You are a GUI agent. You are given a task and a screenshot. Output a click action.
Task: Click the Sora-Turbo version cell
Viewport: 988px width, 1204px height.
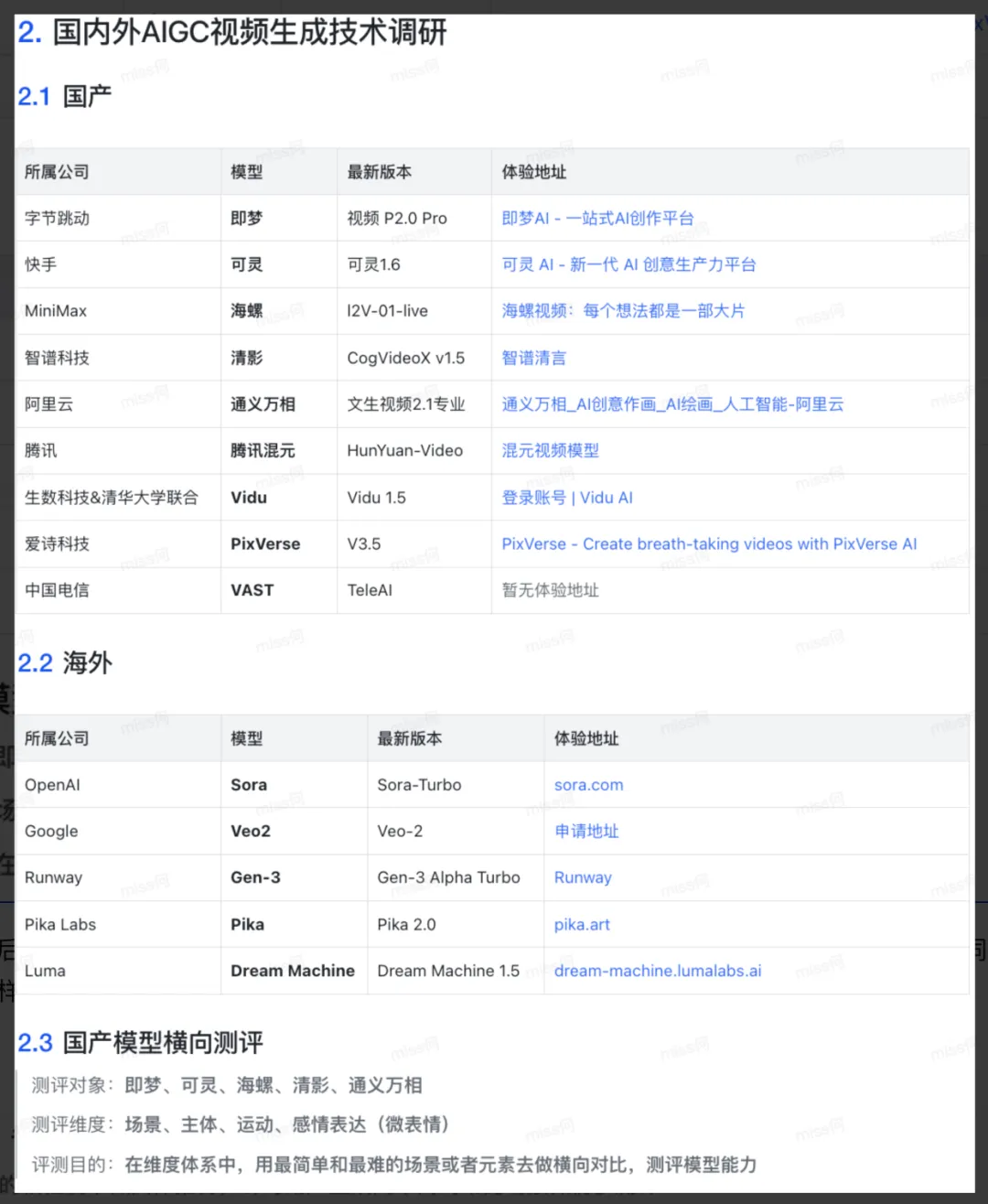(456, 785)
